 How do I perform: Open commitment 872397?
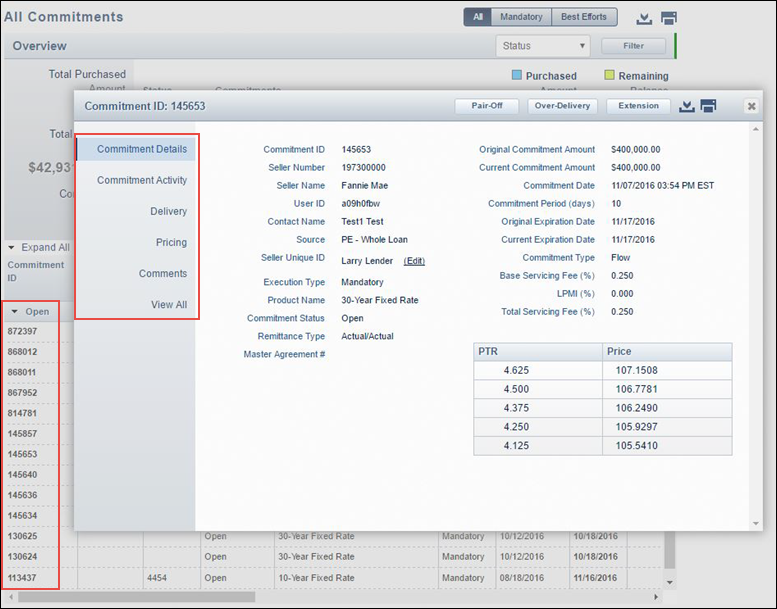tap(22, 332)
